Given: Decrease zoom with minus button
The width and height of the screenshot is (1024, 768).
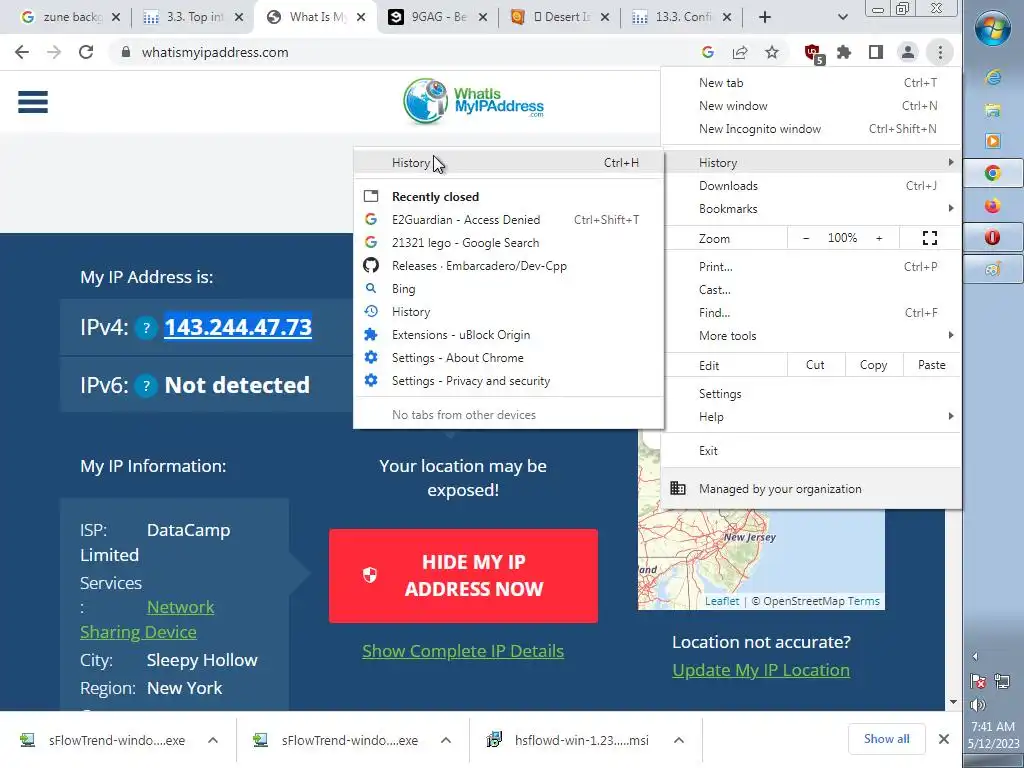Looking at the screenshot, I should [x=806, y=238].
